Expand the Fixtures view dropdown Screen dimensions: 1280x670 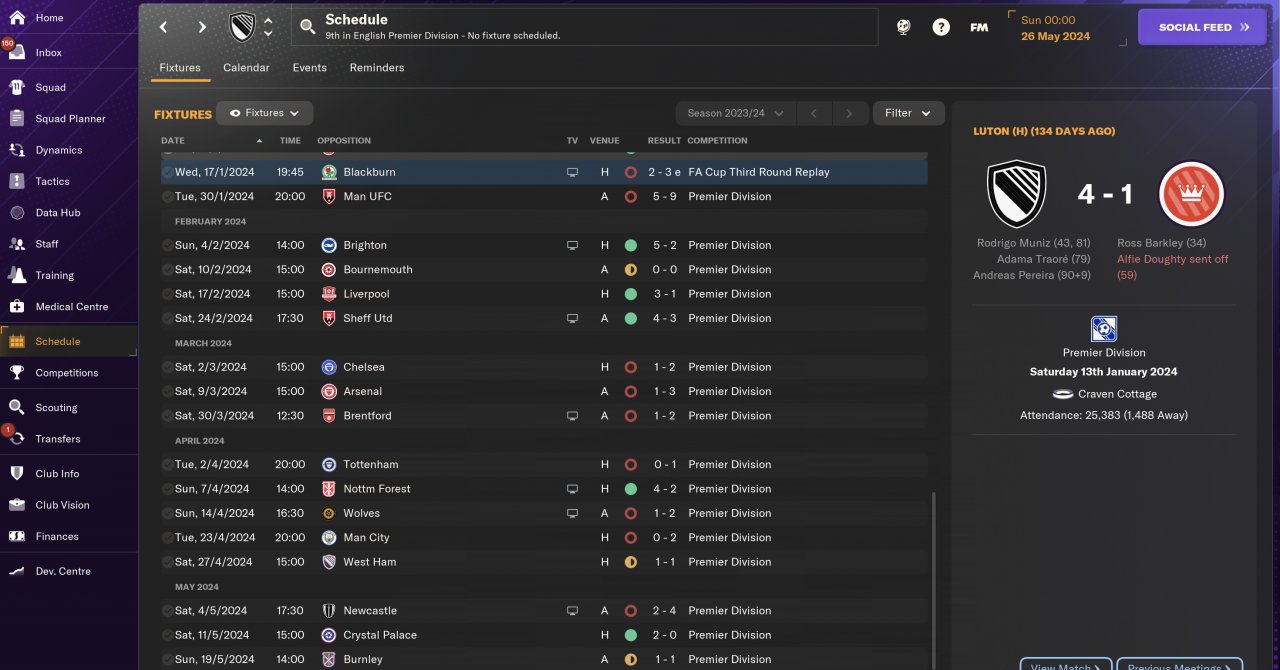[x=265, y=113]
